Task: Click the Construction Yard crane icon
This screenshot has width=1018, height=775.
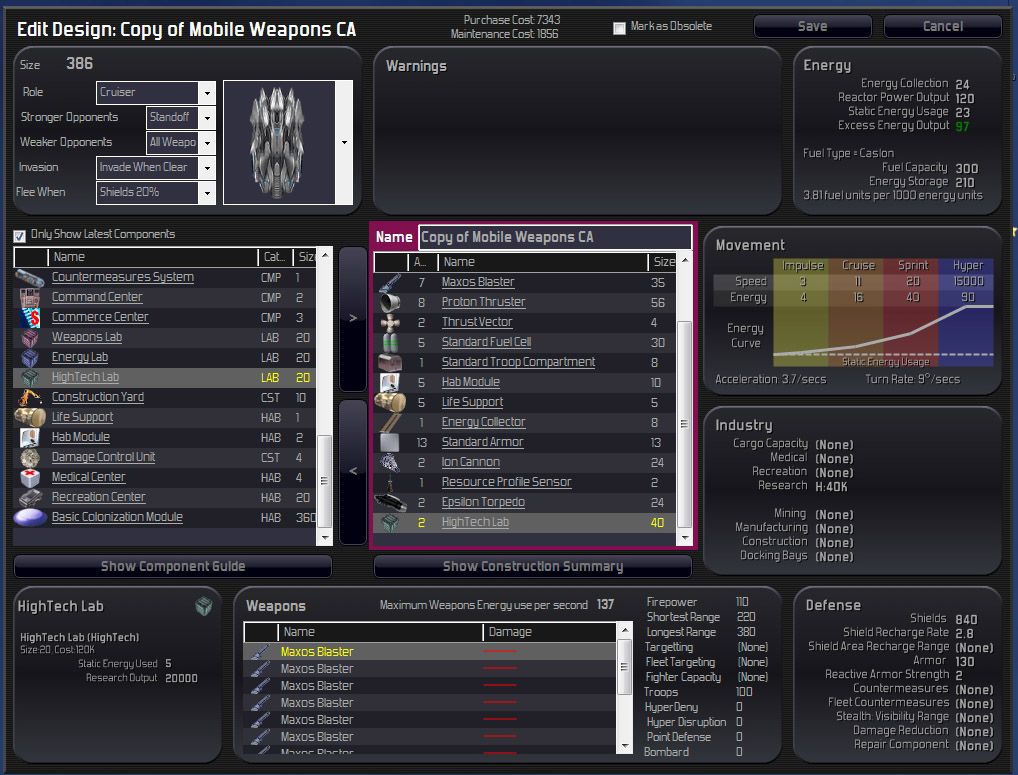Action: tap(30, 397)
